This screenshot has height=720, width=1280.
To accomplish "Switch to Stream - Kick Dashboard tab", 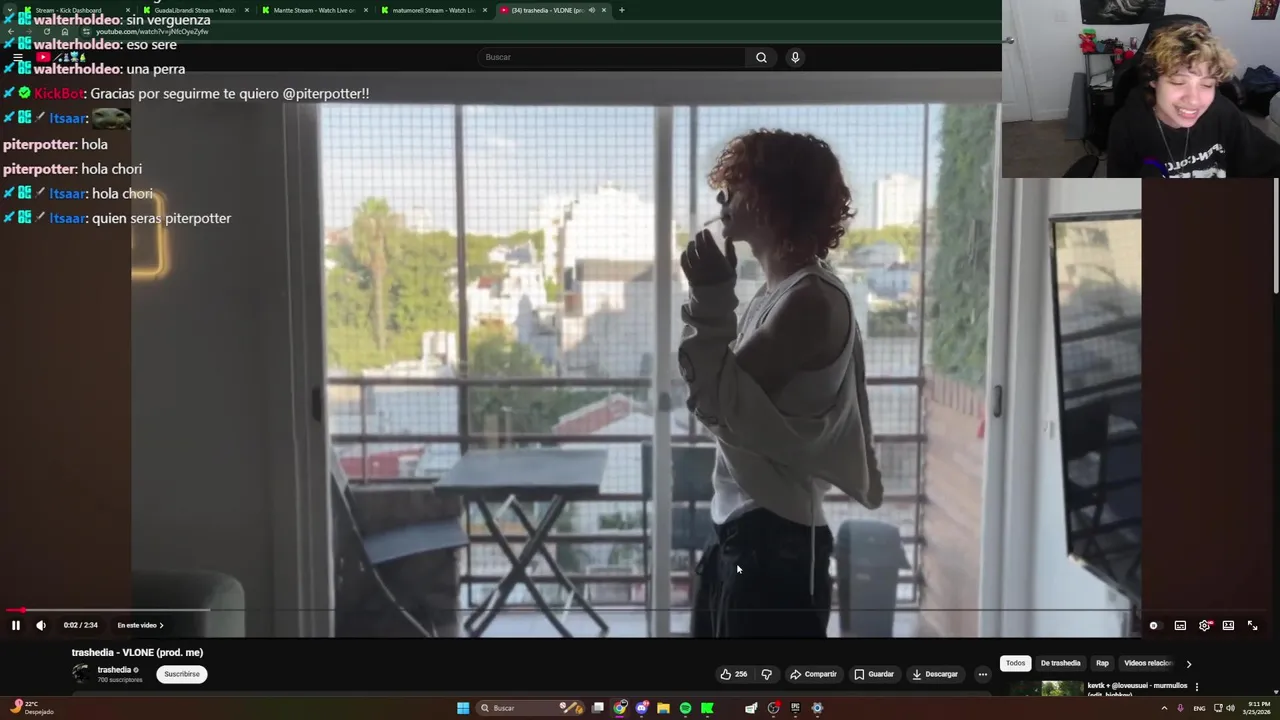I will [72, 10].
